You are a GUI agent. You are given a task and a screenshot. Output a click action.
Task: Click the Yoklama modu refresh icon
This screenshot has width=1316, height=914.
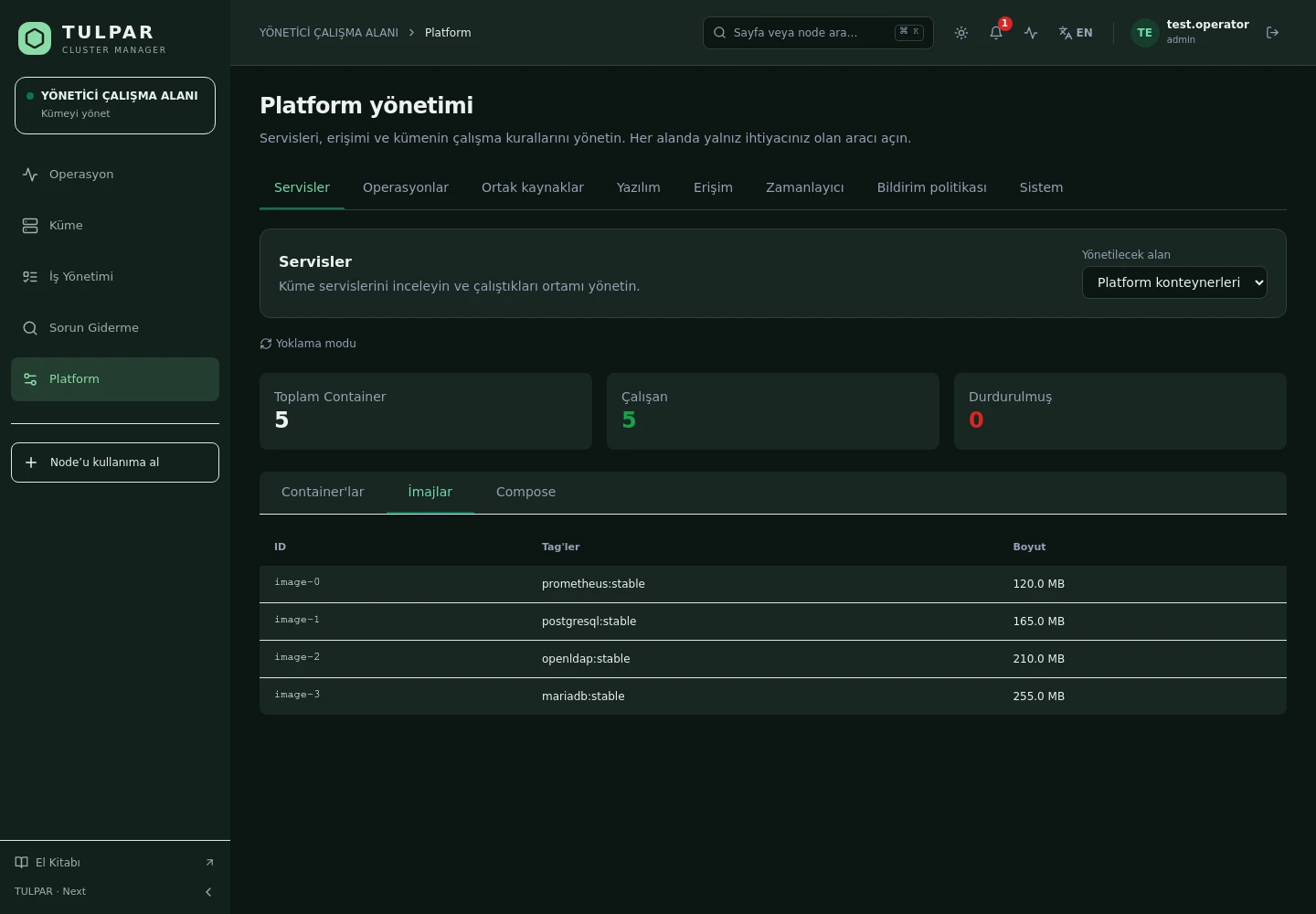(266, 344)
